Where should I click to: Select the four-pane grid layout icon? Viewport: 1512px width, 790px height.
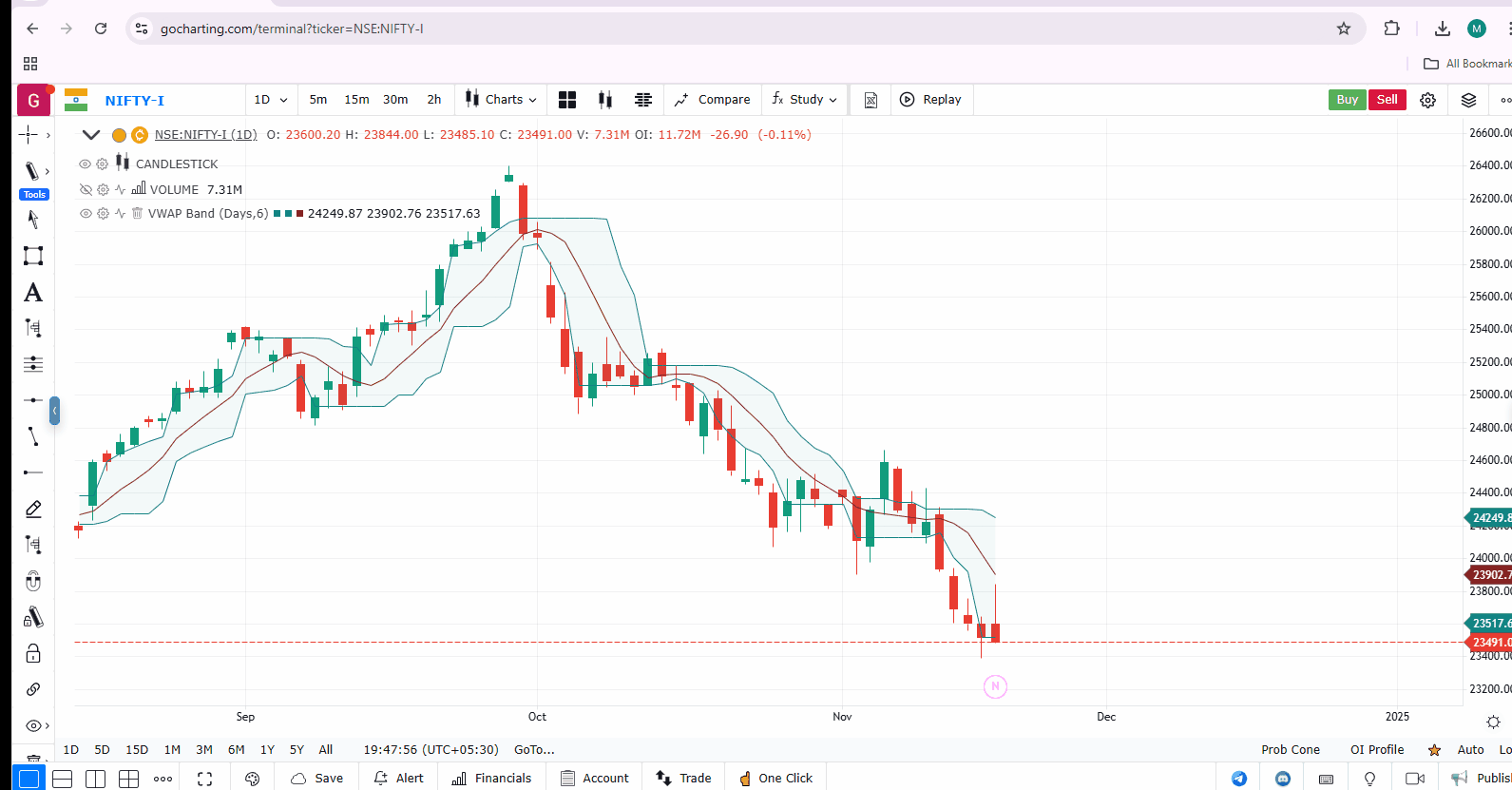pyautogui.click(x=128, y=779)
